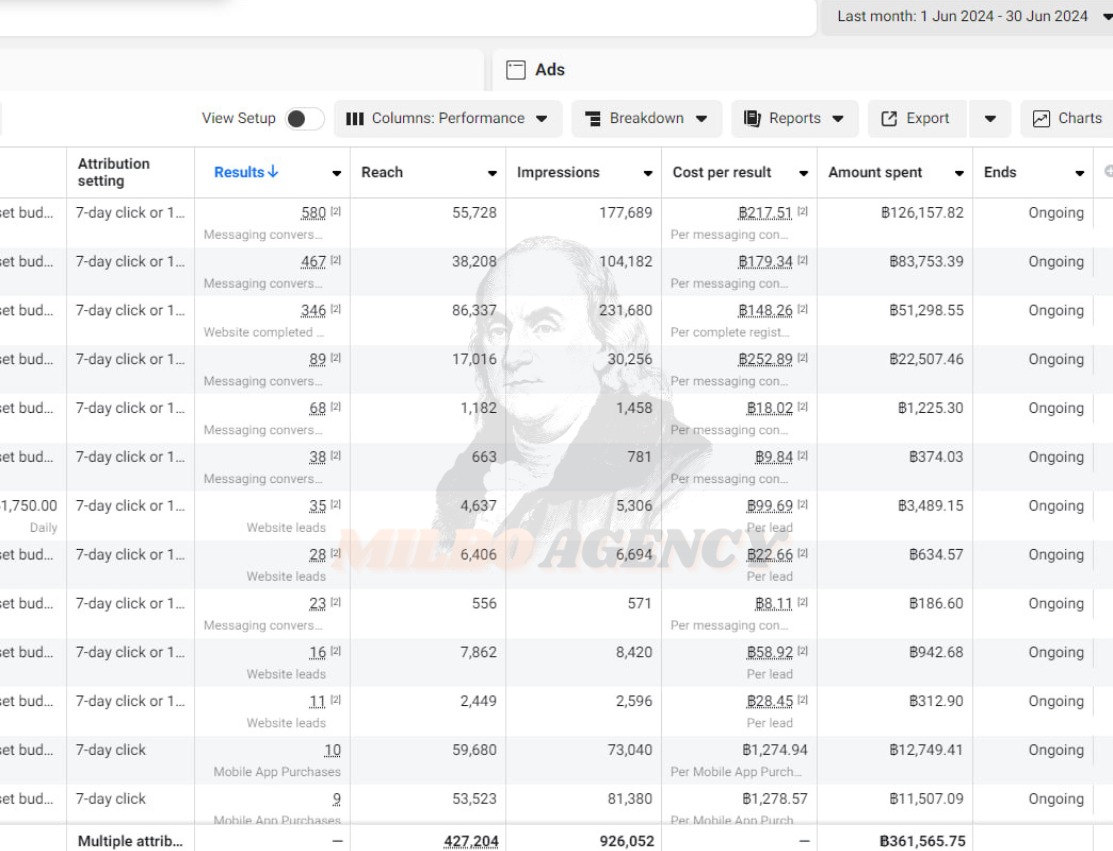This screenshot has width=1113, height=851.
Task: Open the 89 results link
Action: 317,360
